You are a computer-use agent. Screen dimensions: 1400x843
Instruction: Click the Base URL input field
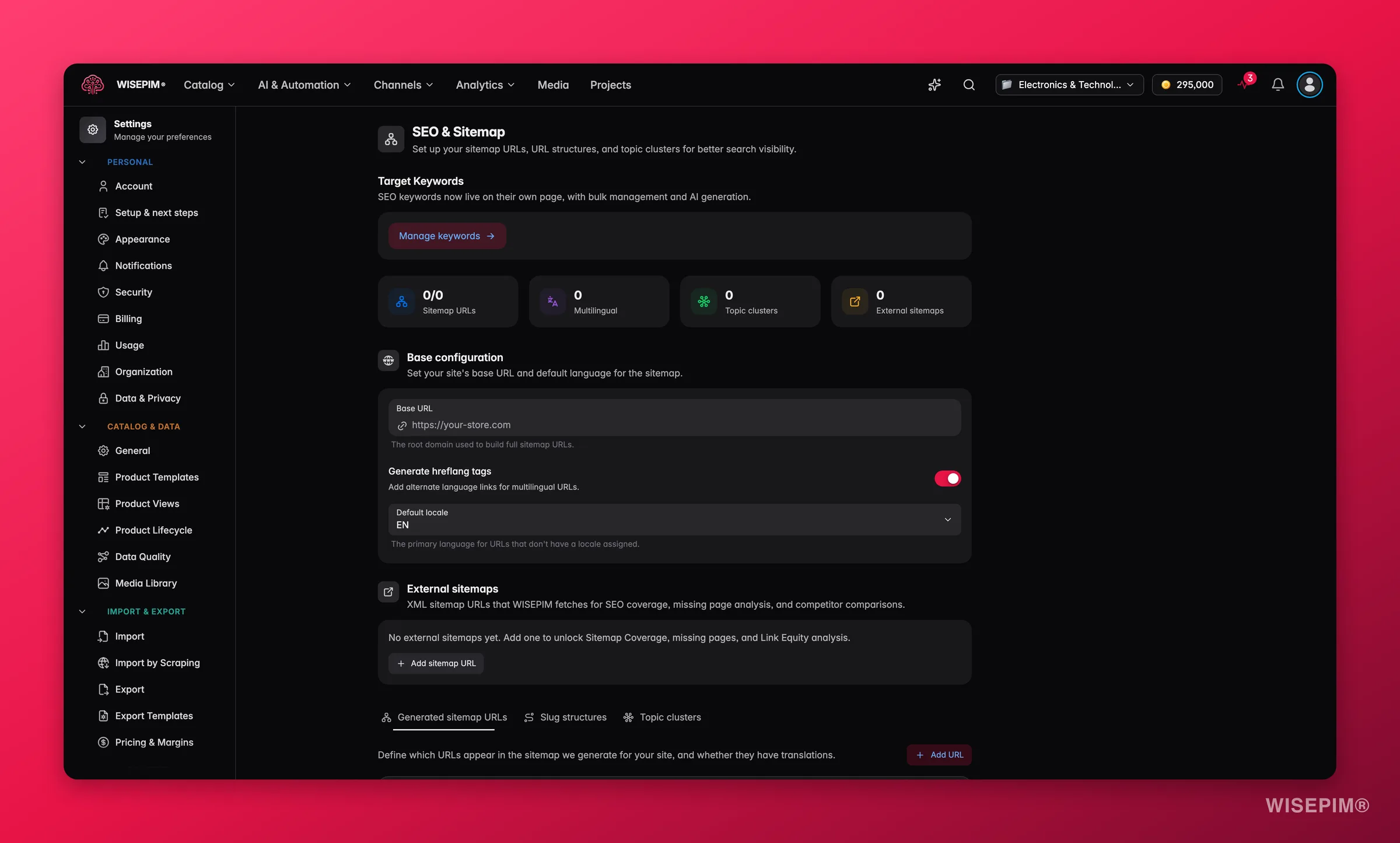pos(674,418)
